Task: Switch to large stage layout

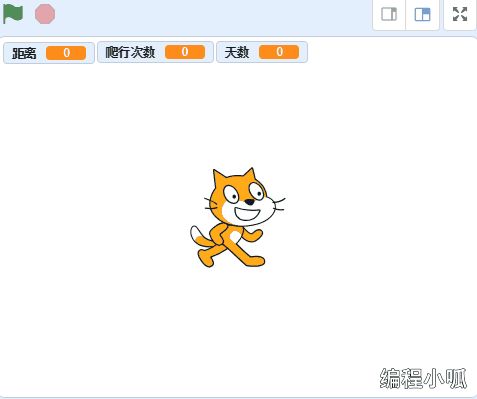Action: (x=422, y=14)
